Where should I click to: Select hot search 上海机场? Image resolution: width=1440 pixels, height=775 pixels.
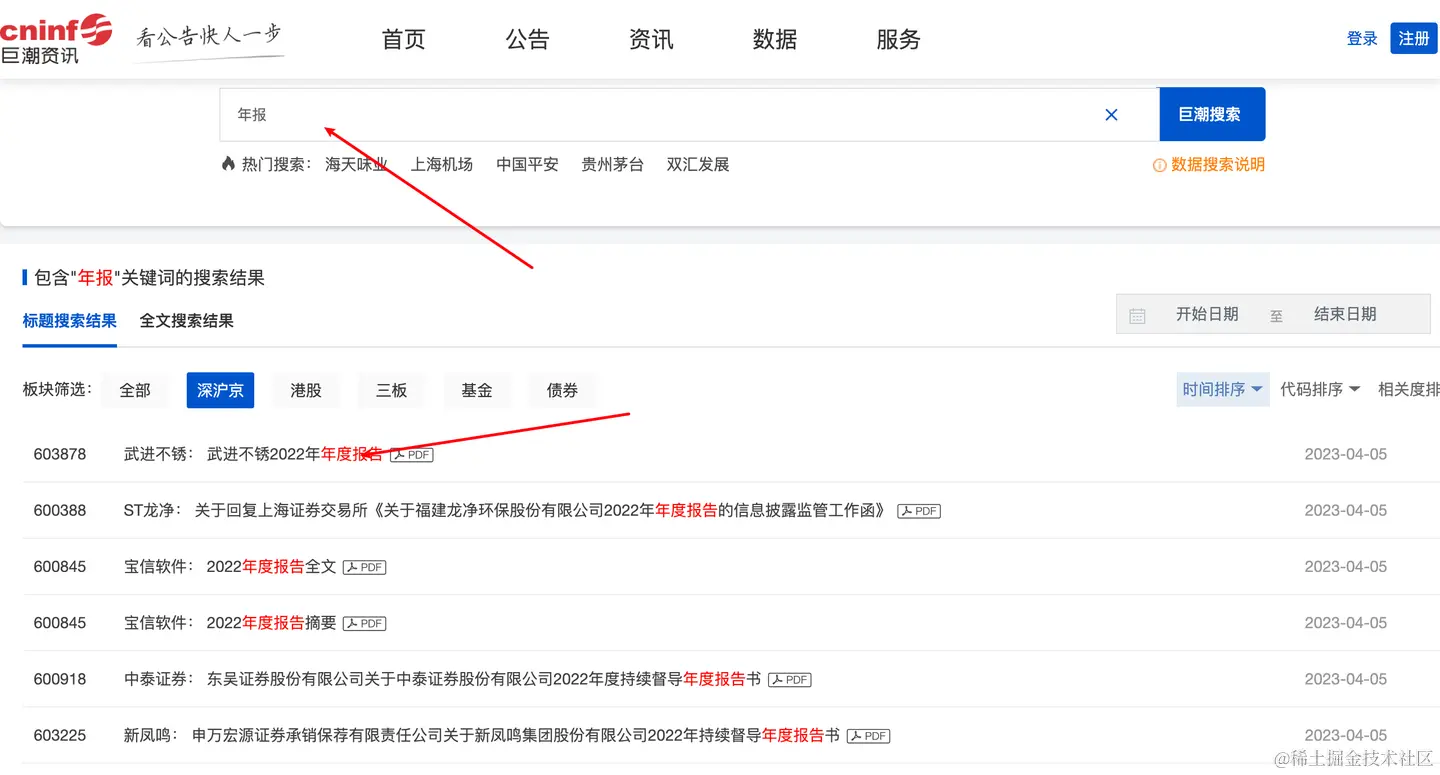coord(442,164)
